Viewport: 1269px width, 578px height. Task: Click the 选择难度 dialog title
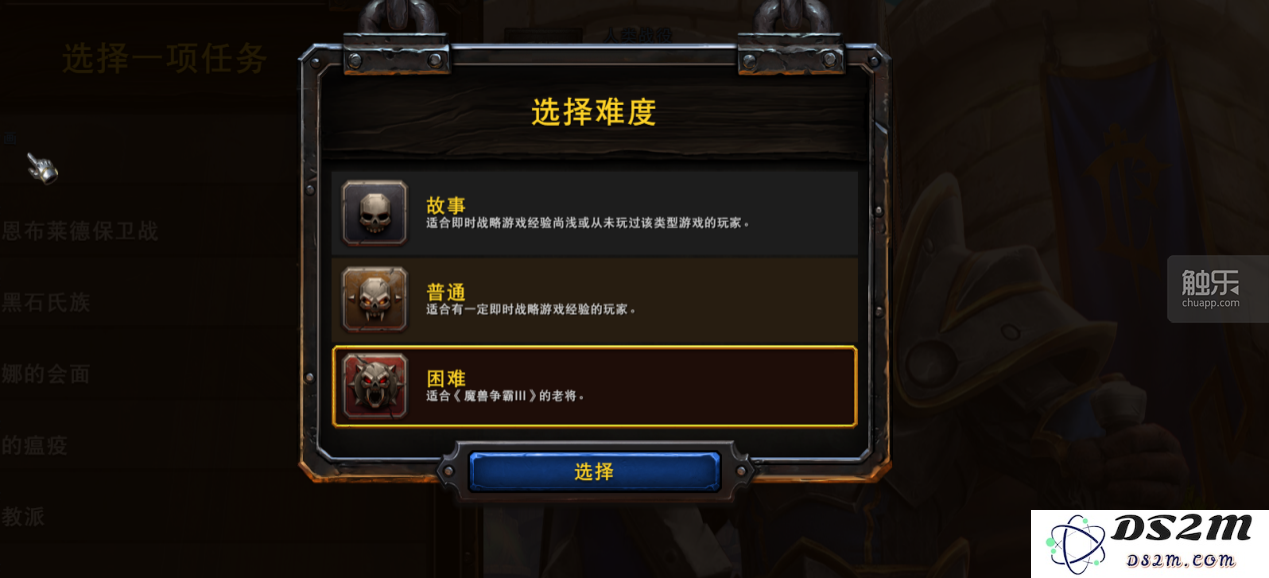pos(593,112)
